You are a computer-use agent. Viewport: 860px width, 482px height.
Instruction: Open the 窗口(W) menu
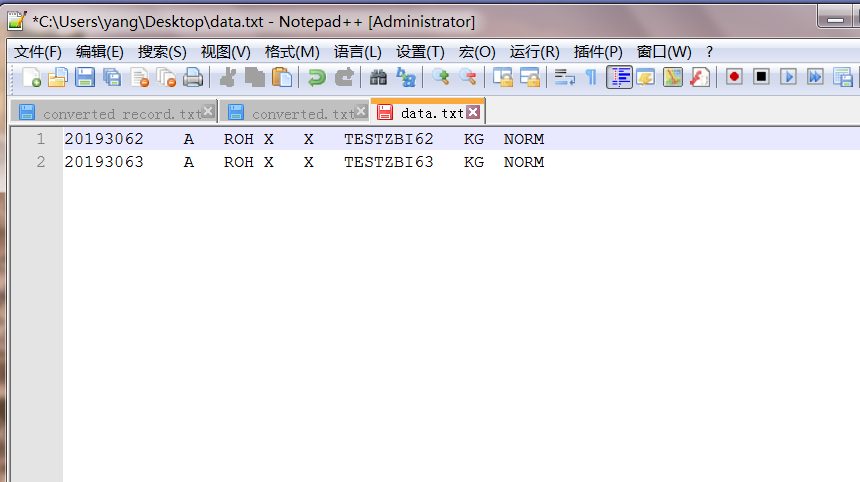point(664,52)
